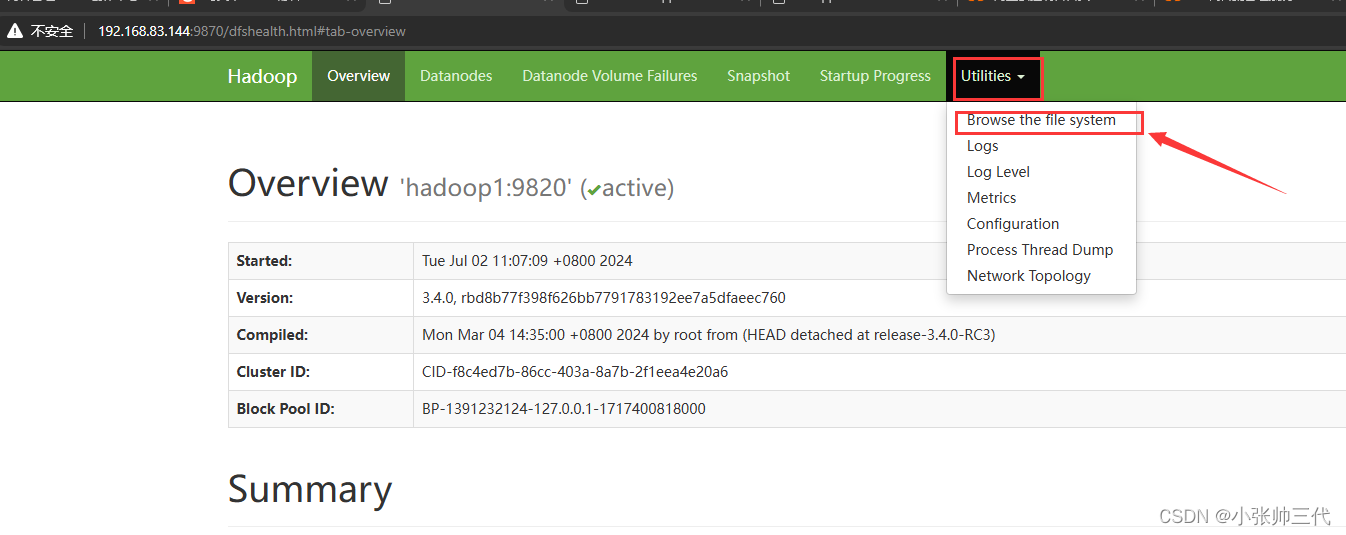Click the Compiled: row label

point(272,335)
